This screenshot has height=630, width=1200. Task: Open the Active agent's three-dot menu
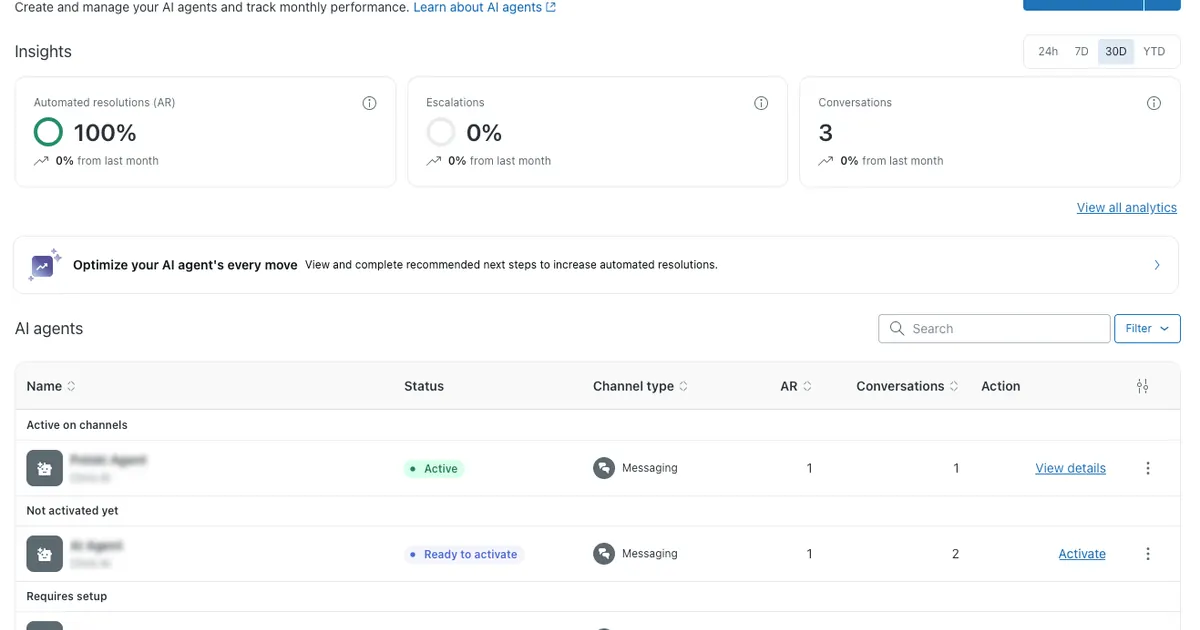1148,468
